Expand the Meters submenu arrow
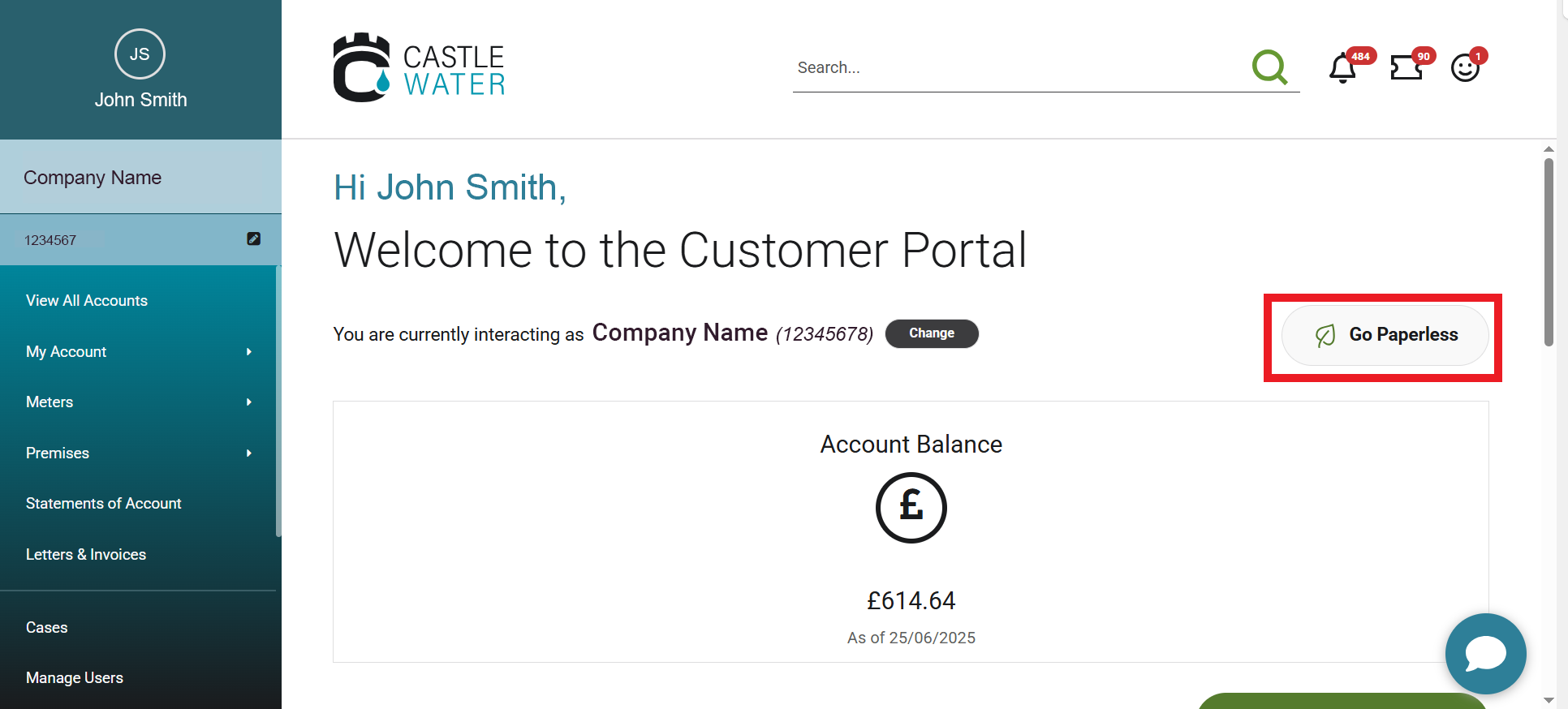 tap(249, 402)
